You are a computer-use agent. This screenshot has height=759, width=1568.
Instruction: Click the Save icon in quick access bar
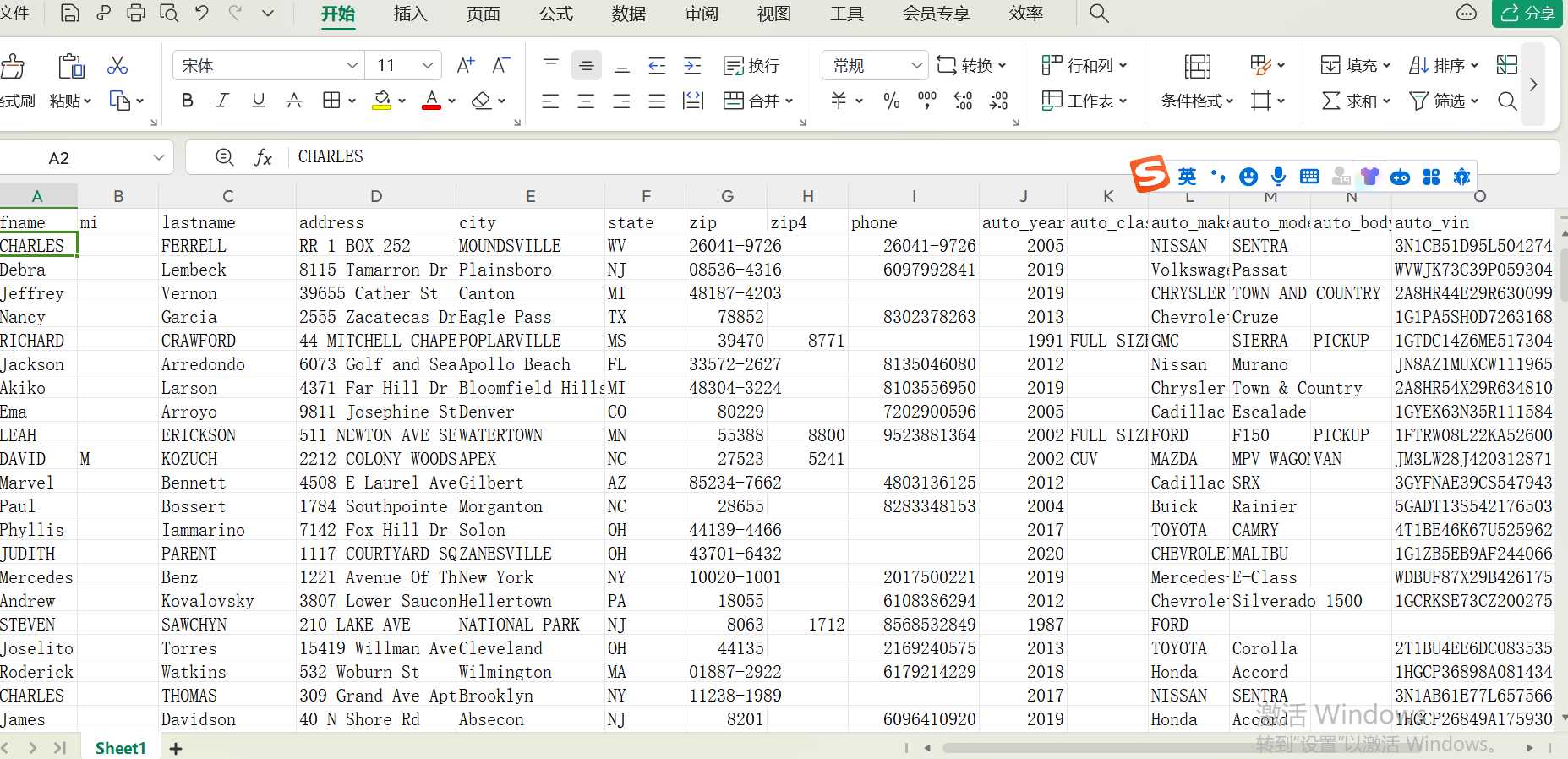(x=70, y=14)
